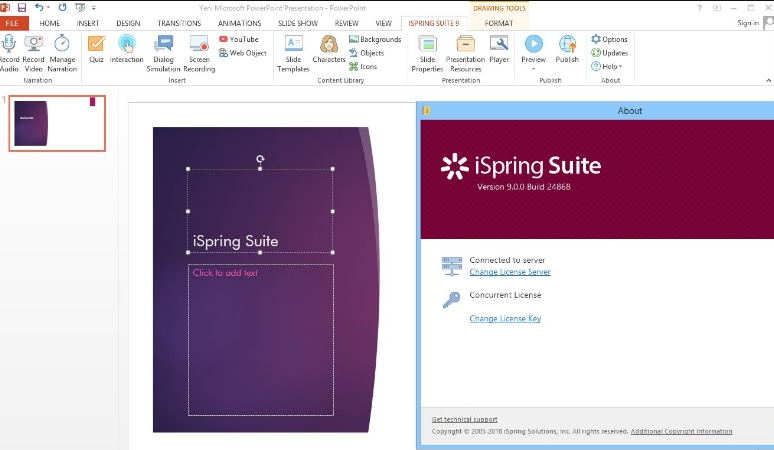Open Customize Quick Access Toolbar dropdown
The width and height of the screenshot is (774, 450).
[93, 8]
